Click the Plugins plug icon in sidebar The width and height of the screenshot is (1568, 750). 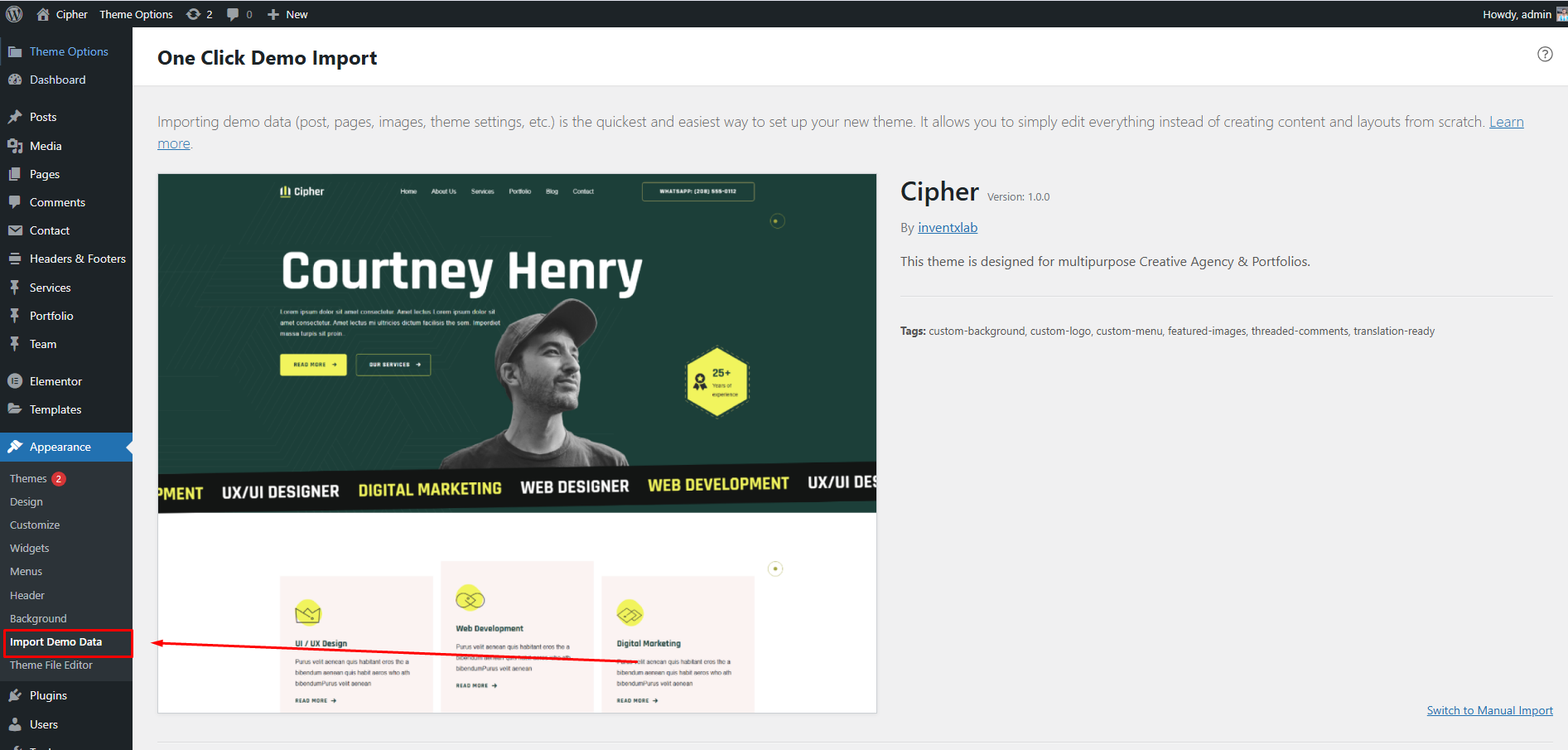click(15, 695)
